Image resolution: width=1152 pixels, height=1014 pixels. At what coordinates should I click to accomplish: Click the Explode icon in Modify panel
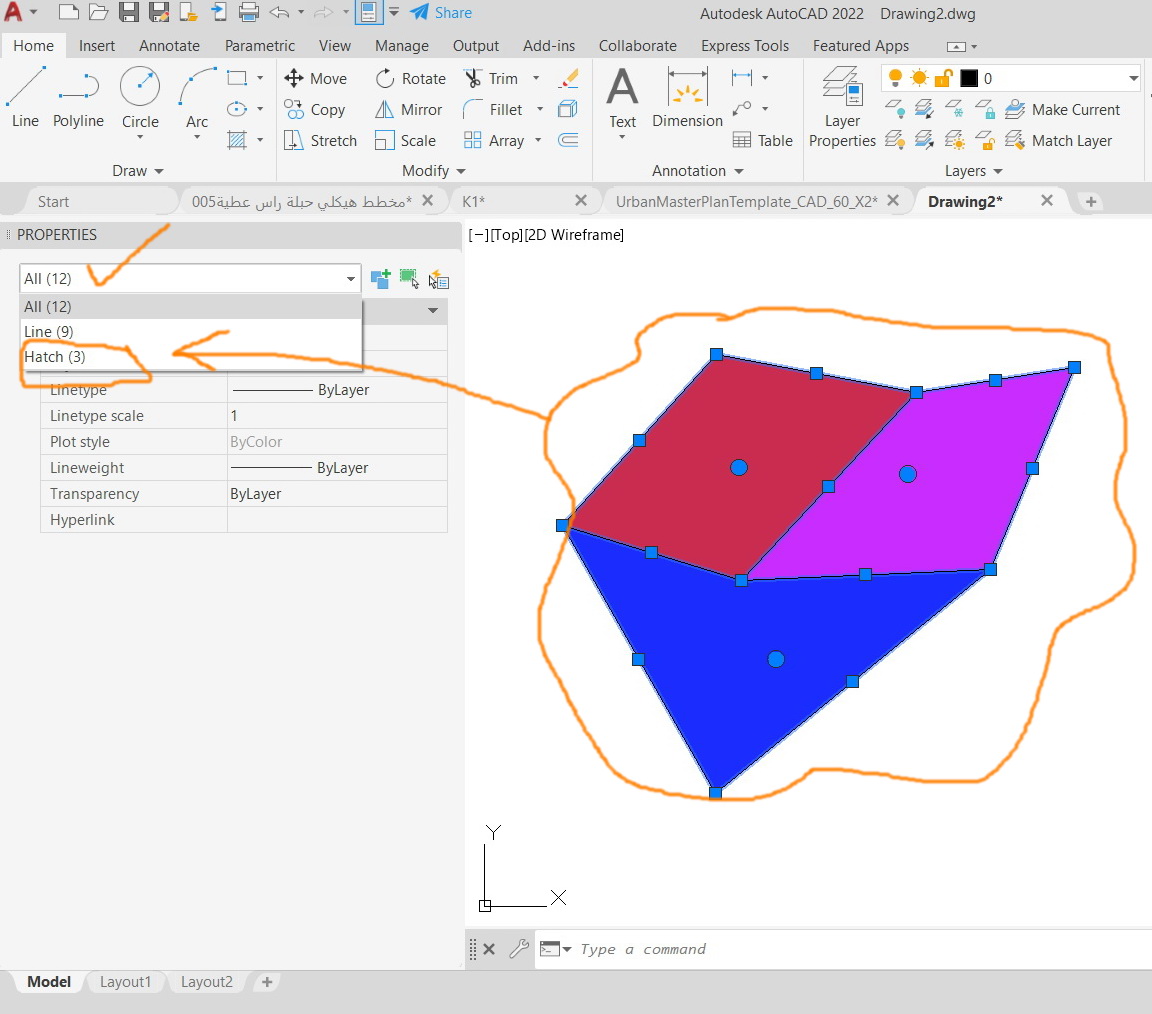568,109
